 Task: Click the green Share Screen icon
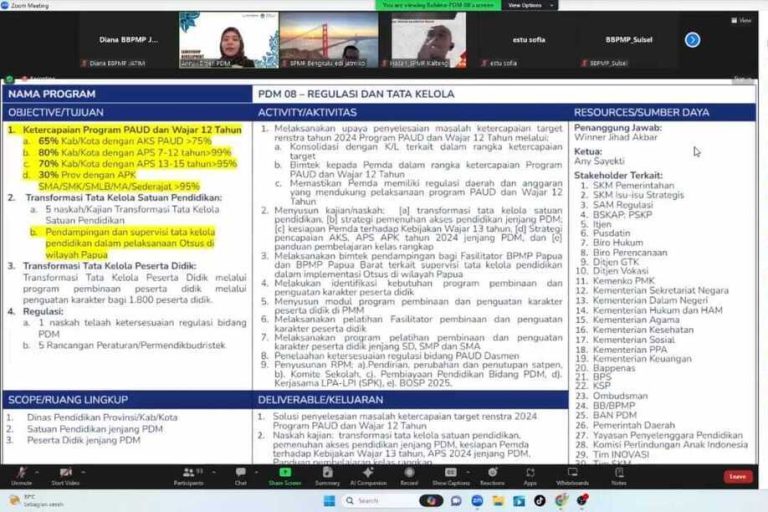pyautogui.click(x=285, y=475)
